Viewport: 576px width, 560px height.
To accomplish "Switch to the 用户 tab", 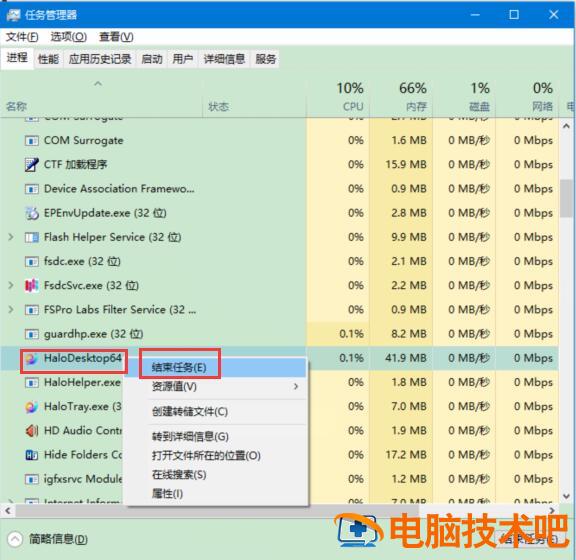I will coord(183,59).
